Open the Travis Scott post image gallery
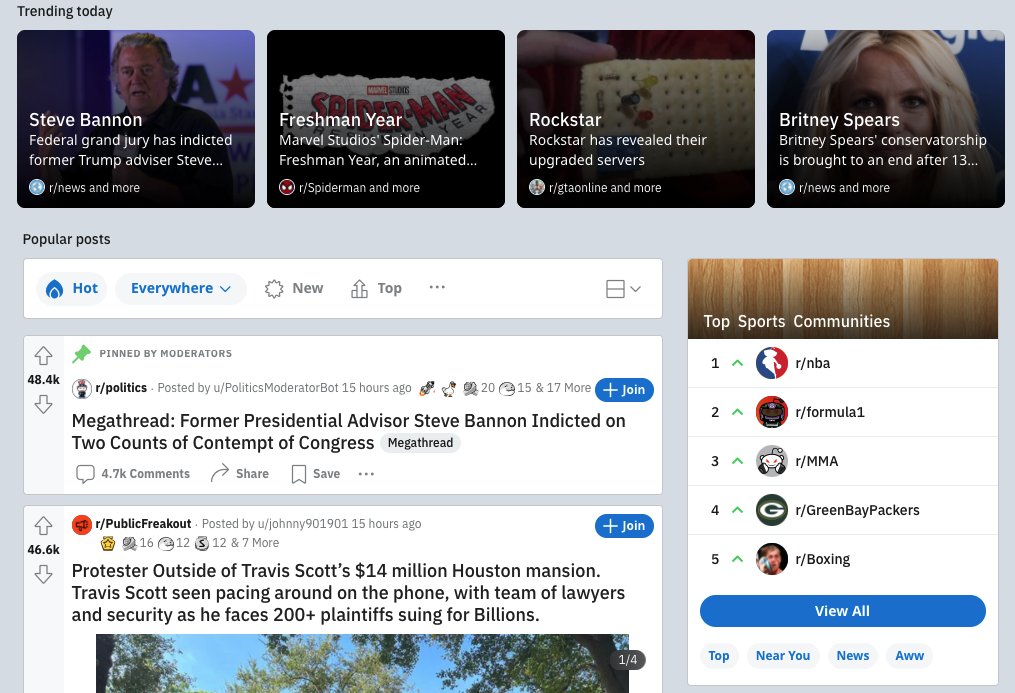1015x693 pixels. 362,663
